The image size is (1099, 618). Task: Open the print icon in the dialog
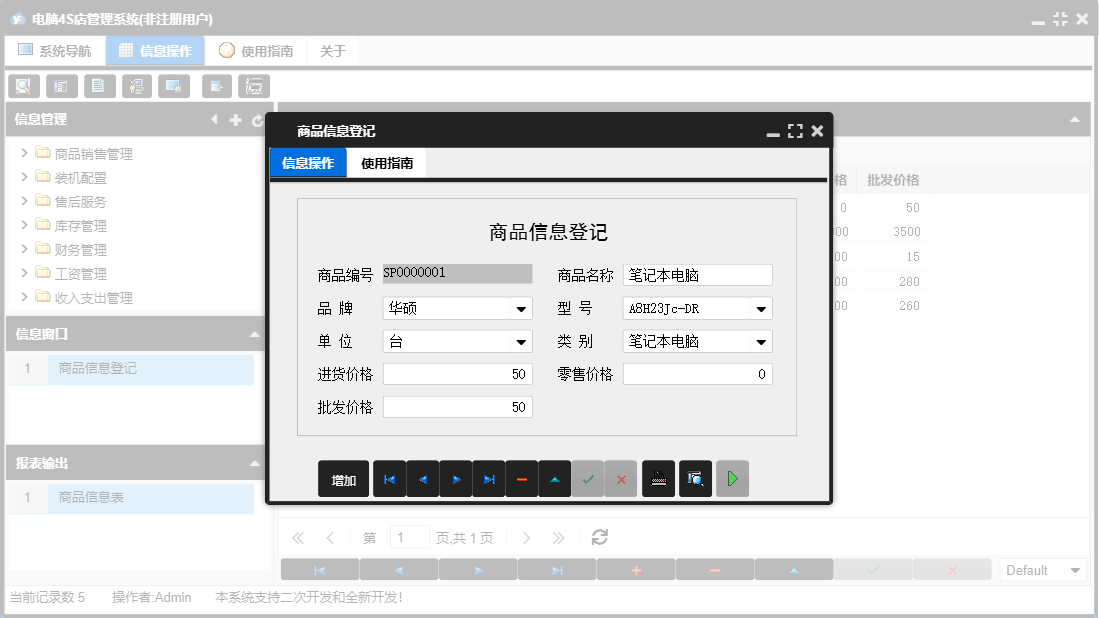coord(657,478)
